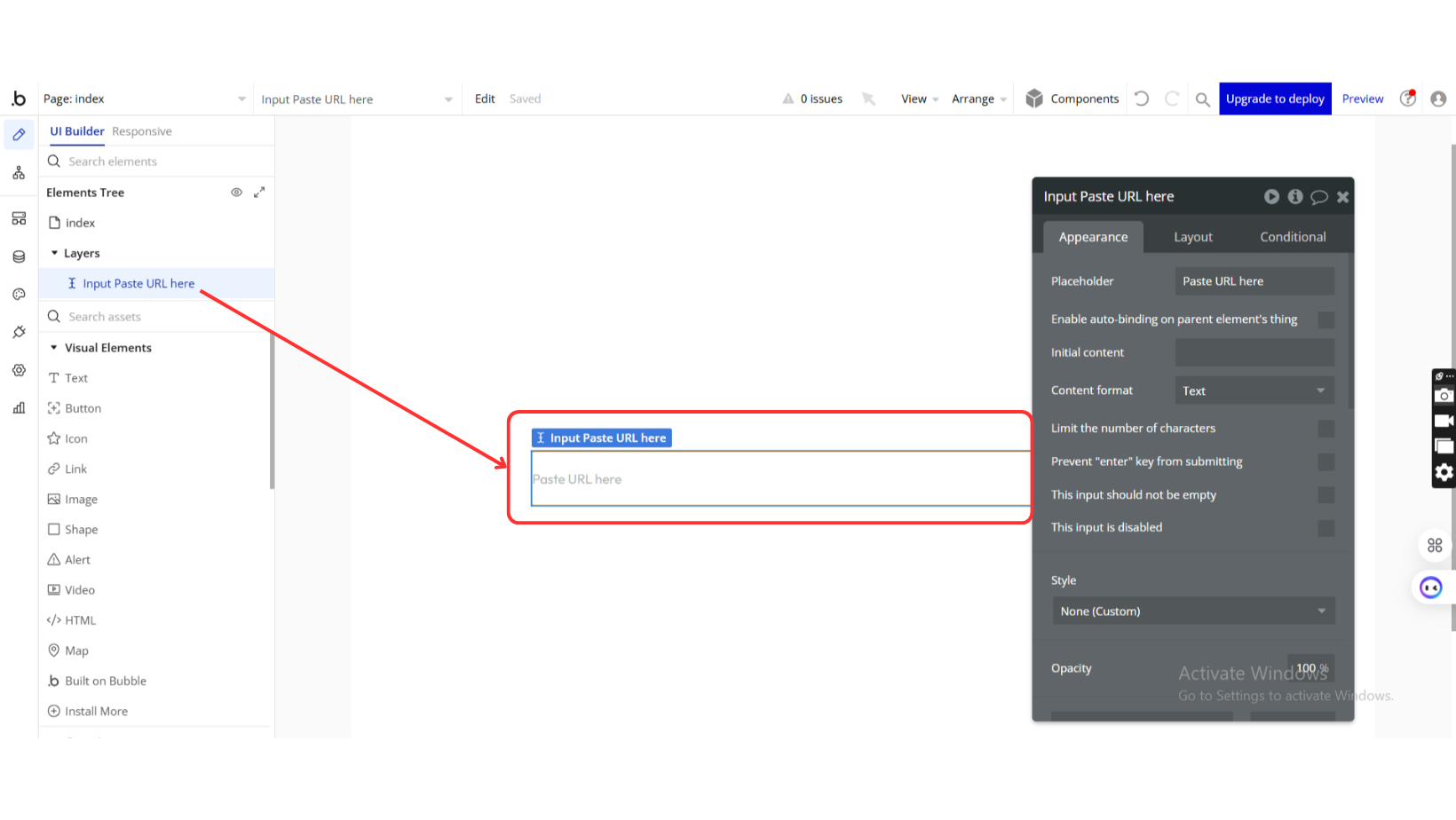This screenshot has height=820, width=1456.
Task: Open the Data tab database icon
Action: (19, 256)
